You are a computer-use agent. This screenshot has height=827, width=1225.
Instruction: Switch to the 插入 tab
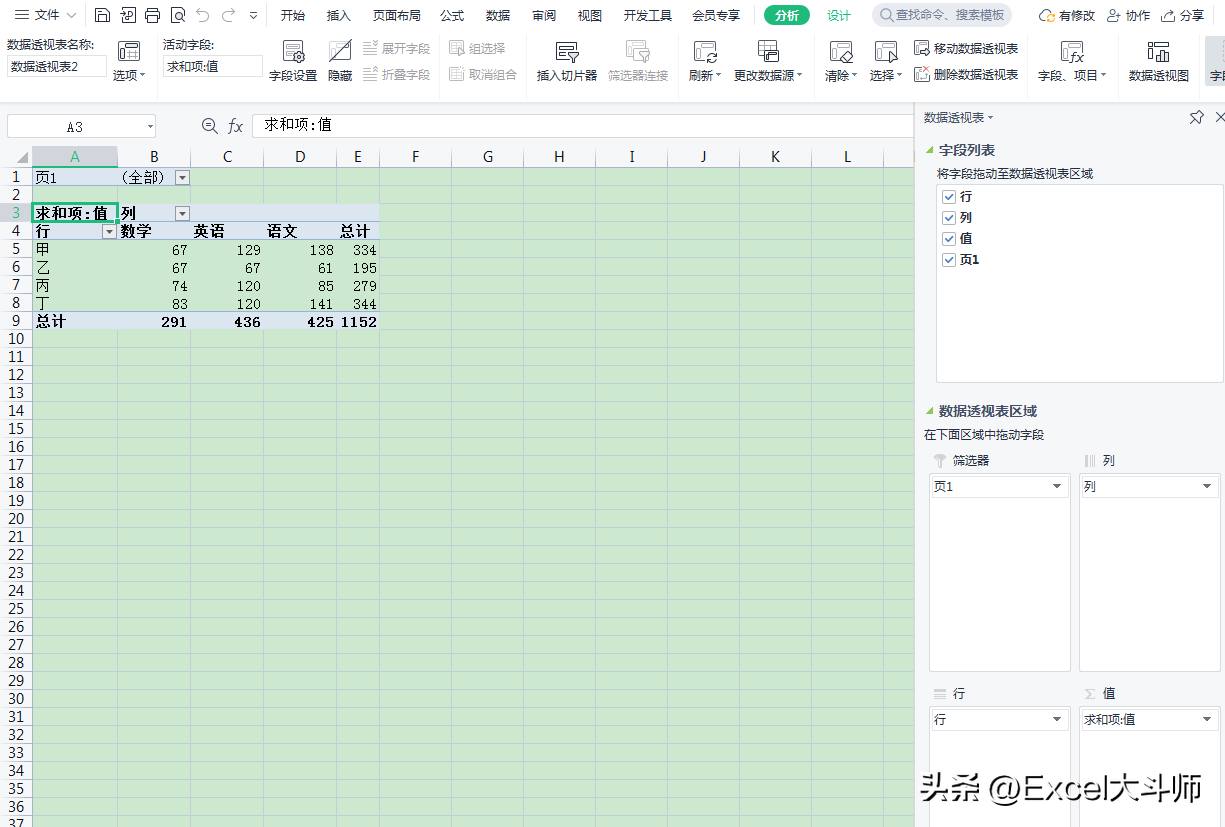pyautogui.click(x=339, y=15)
